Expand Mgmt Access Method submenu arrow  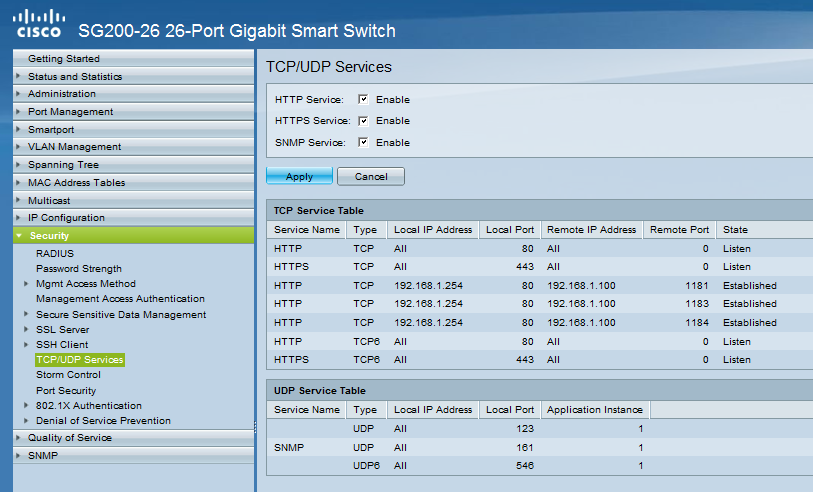click(26, 284)
